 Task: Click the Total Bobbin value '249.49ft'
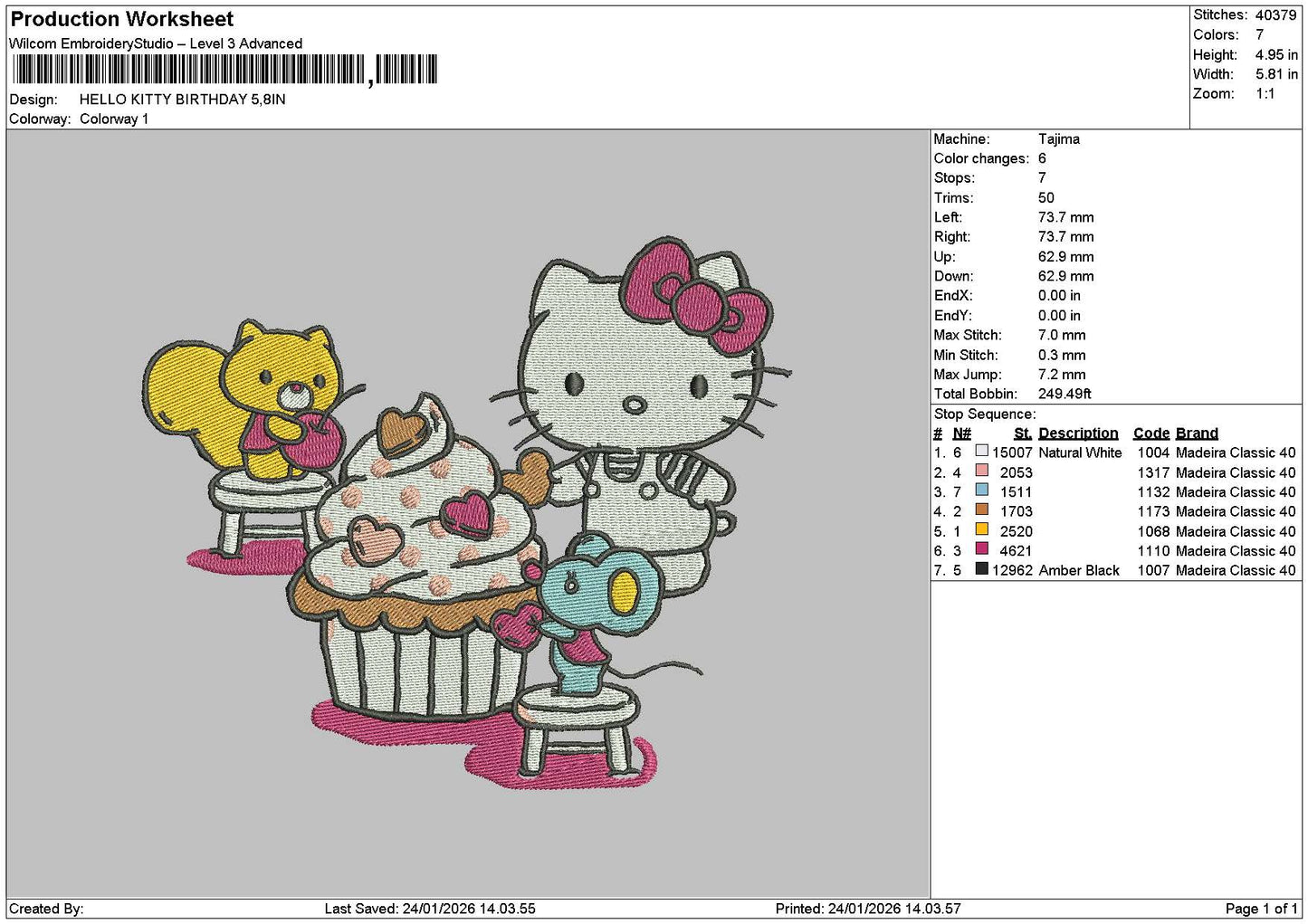coord(1065,395)
